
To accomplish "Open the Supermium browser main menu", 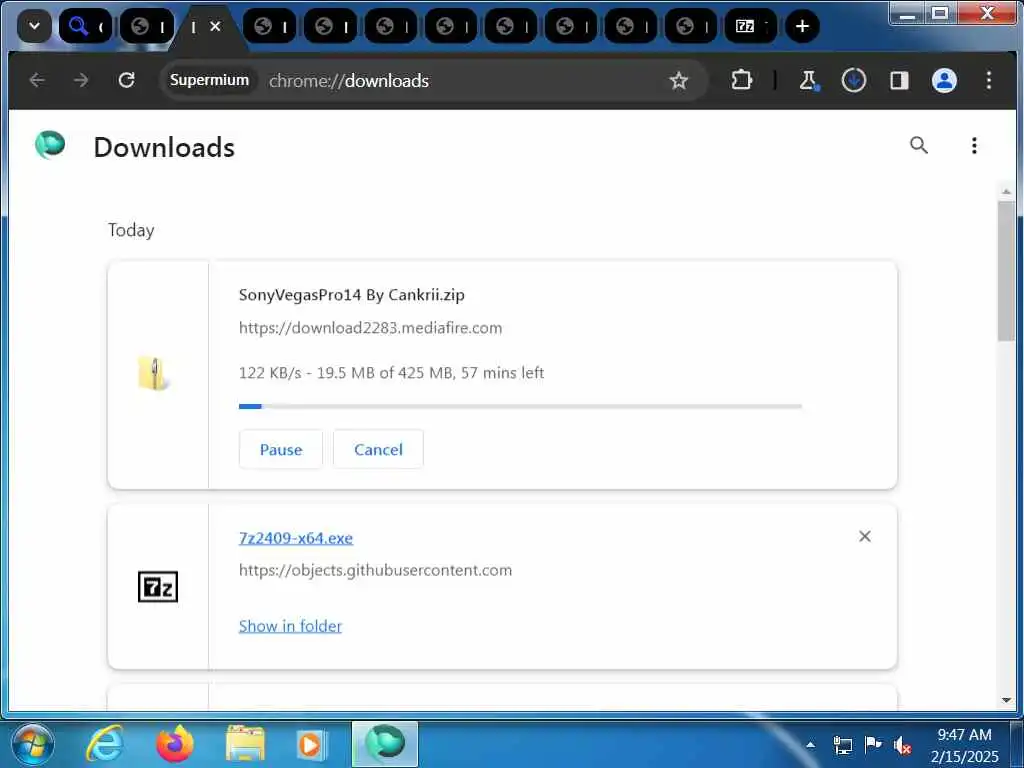I will [989, 80].
